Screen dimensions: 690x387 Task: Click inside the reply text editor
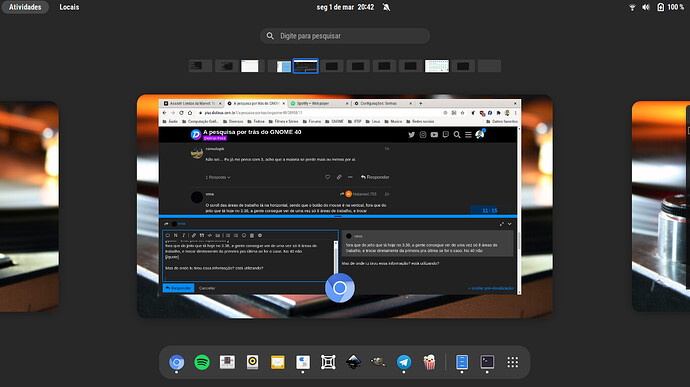tap(248, 261)
